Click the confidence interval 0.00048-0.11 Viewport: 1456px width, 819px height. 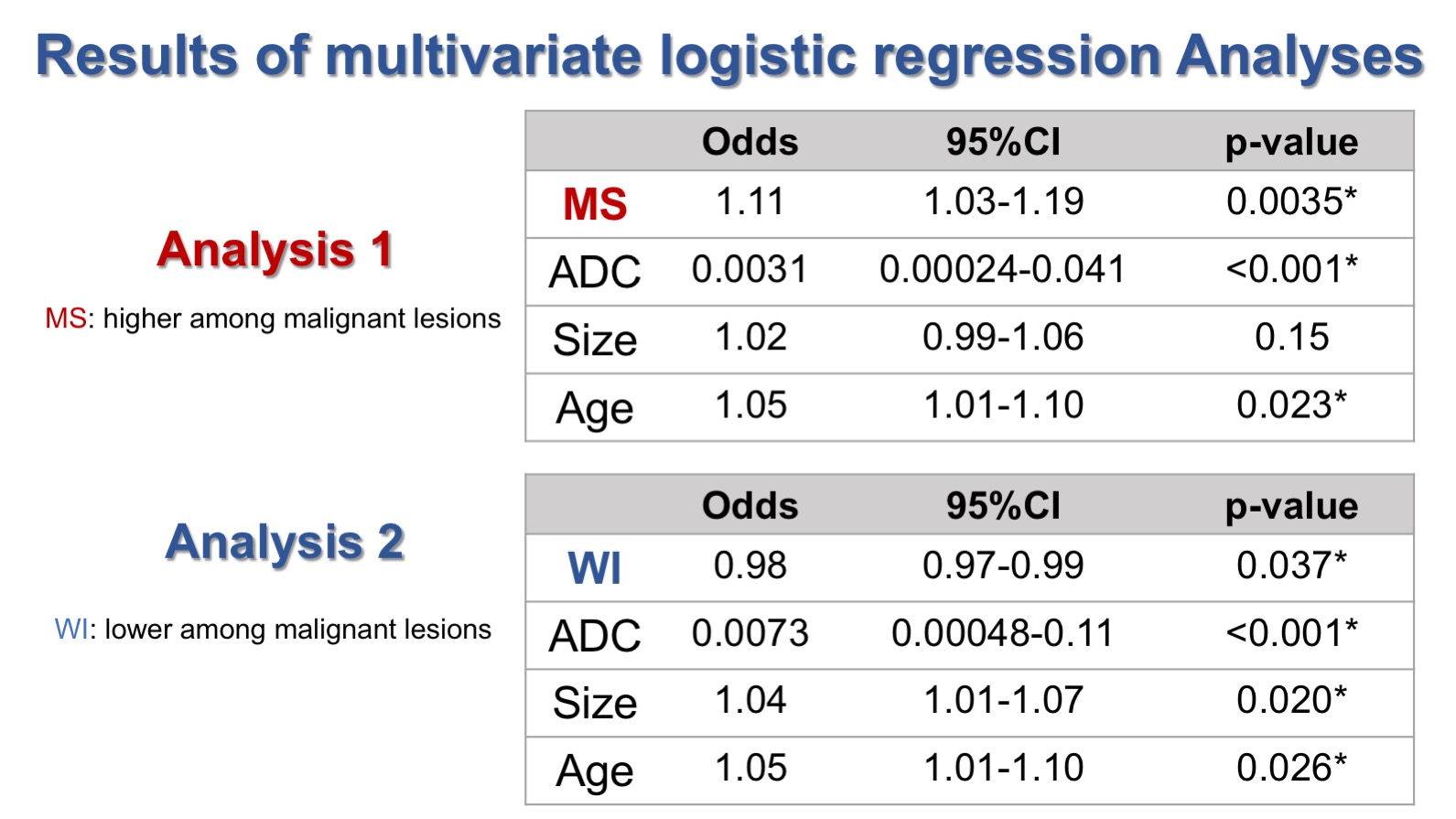click(1002, 633)
